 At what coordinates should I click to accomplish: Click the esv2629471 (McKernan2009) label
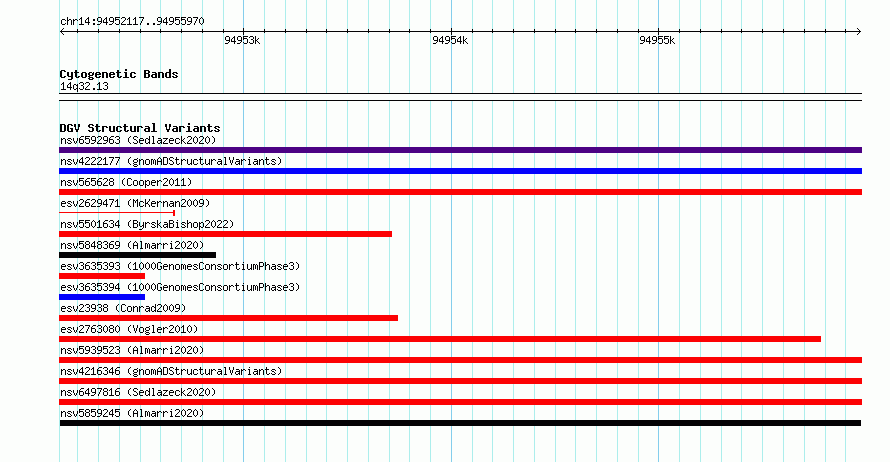coord(135,203)
